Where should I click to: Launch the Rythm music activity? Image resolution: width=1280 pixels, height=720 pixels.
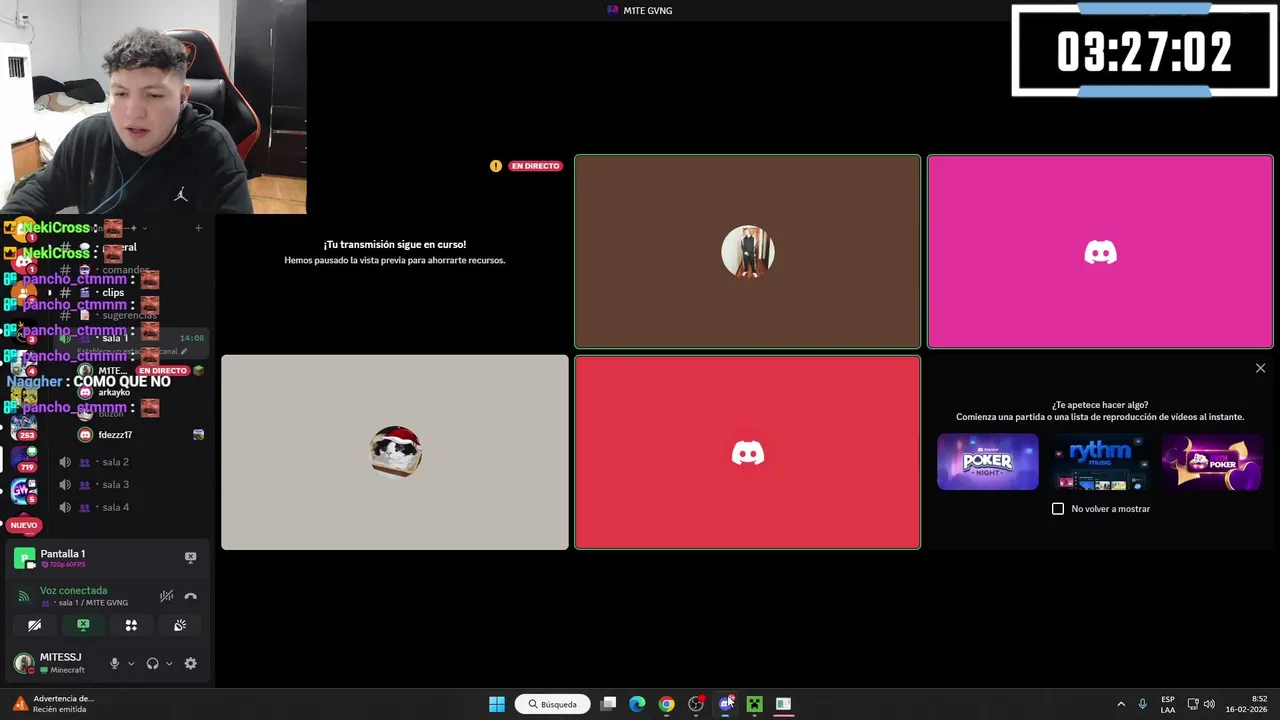click(1100, 462)
